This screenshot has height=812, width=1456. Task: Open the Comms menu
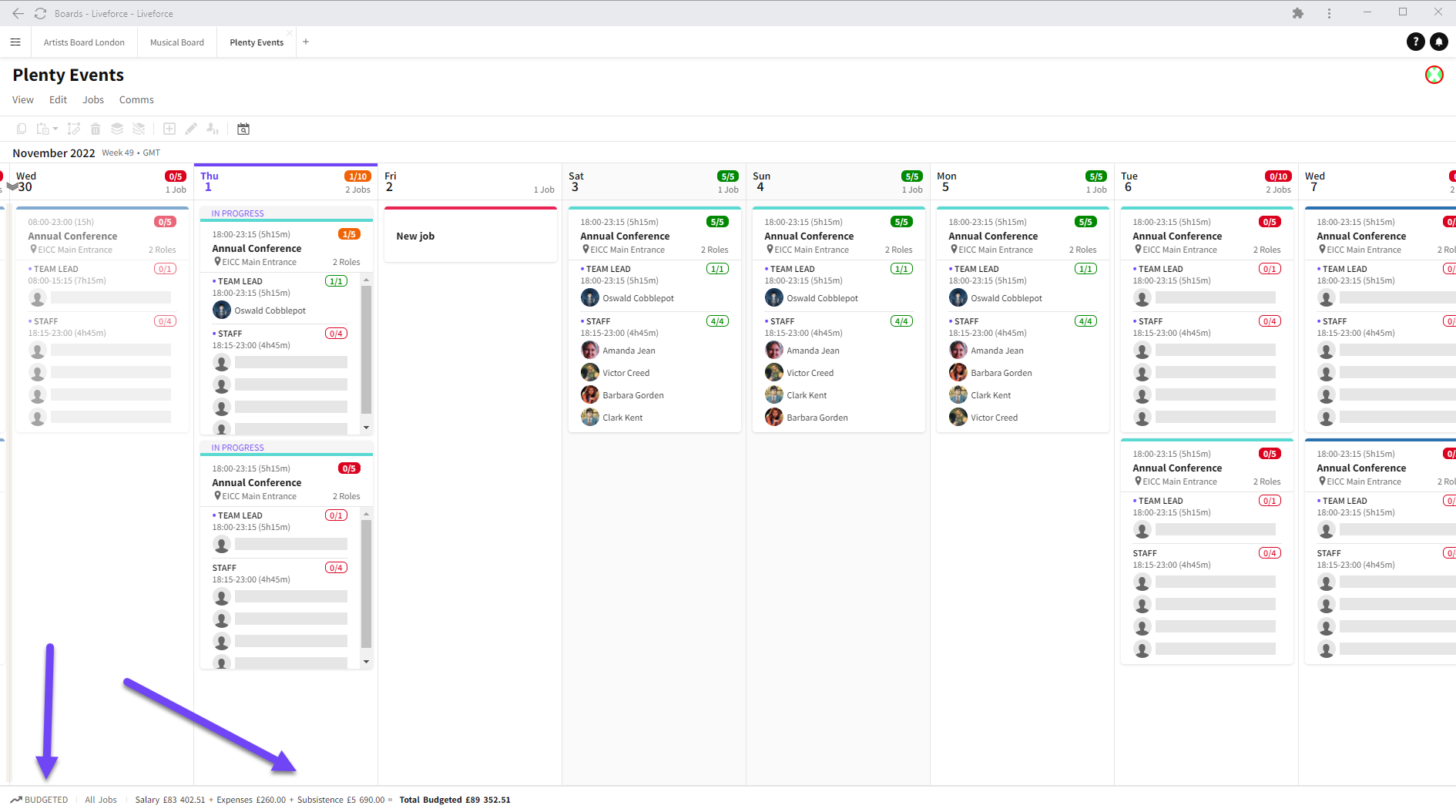(x=136, y=100)
